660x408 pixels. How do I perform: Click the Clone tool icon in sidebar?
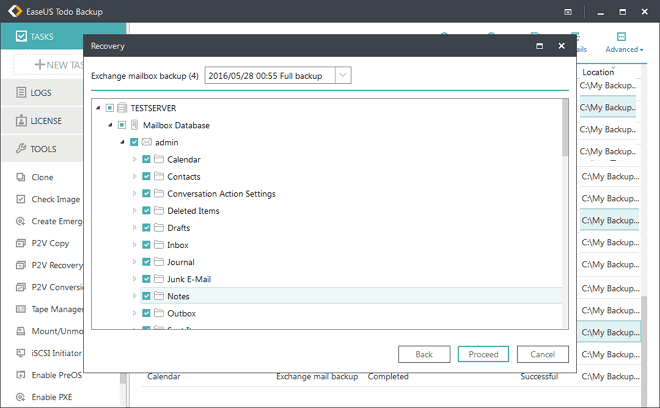pos(21,177)
